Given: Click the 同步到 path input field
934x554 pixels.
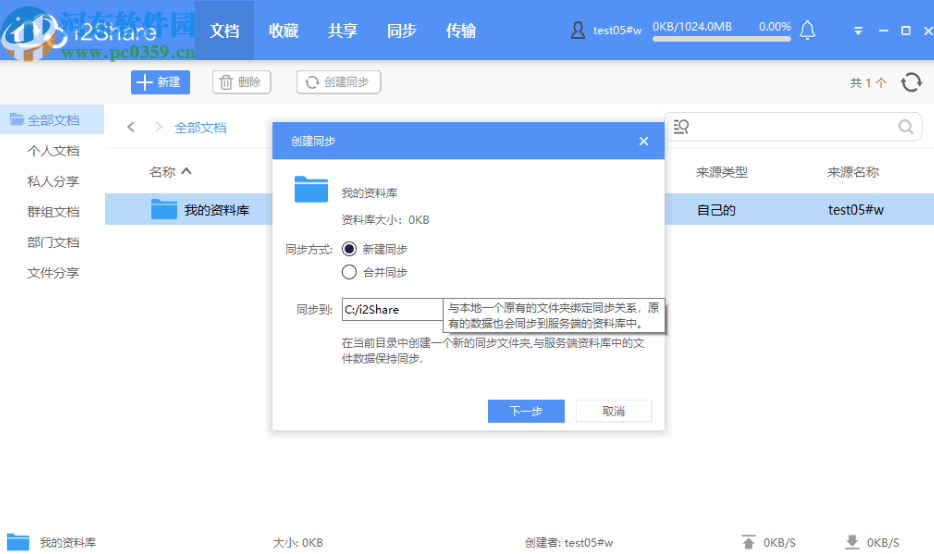Looking at the screenshot, I should coord(392,309).
